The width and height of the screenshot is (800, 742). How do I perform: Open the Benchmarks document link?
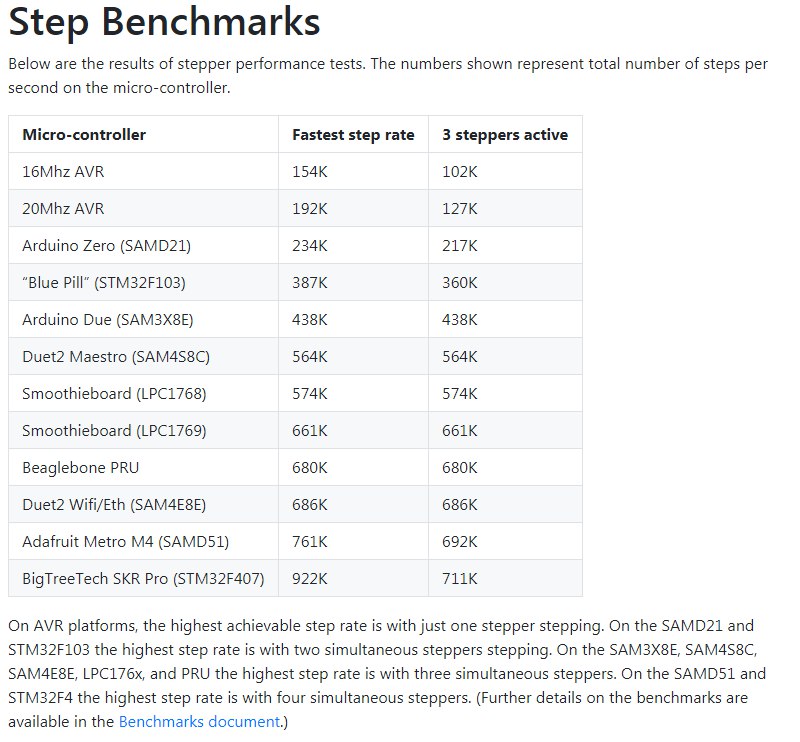pyautogui.click(x=199, y=722)
